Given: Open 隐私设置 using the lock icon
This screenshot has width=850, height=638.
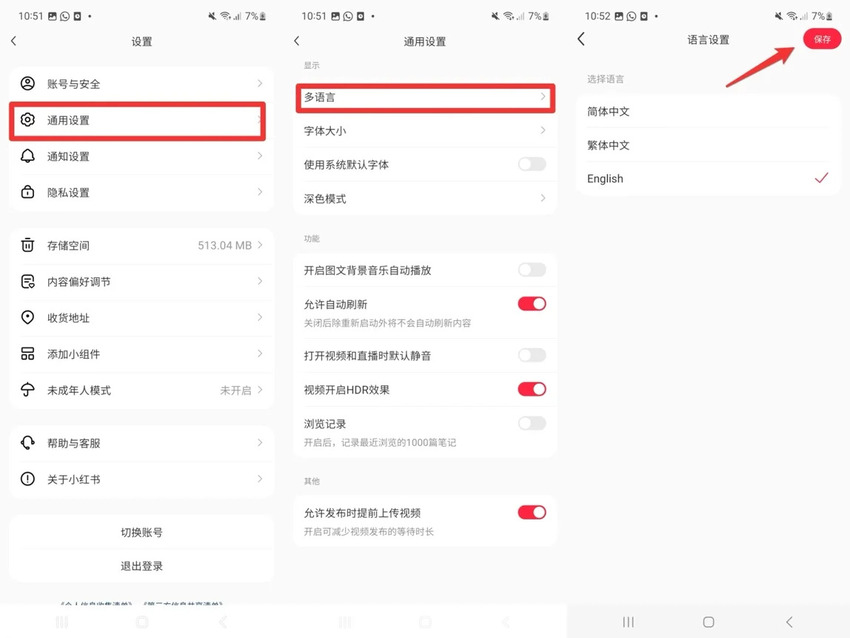Looking at the screenshot, I should pos(25,192).
